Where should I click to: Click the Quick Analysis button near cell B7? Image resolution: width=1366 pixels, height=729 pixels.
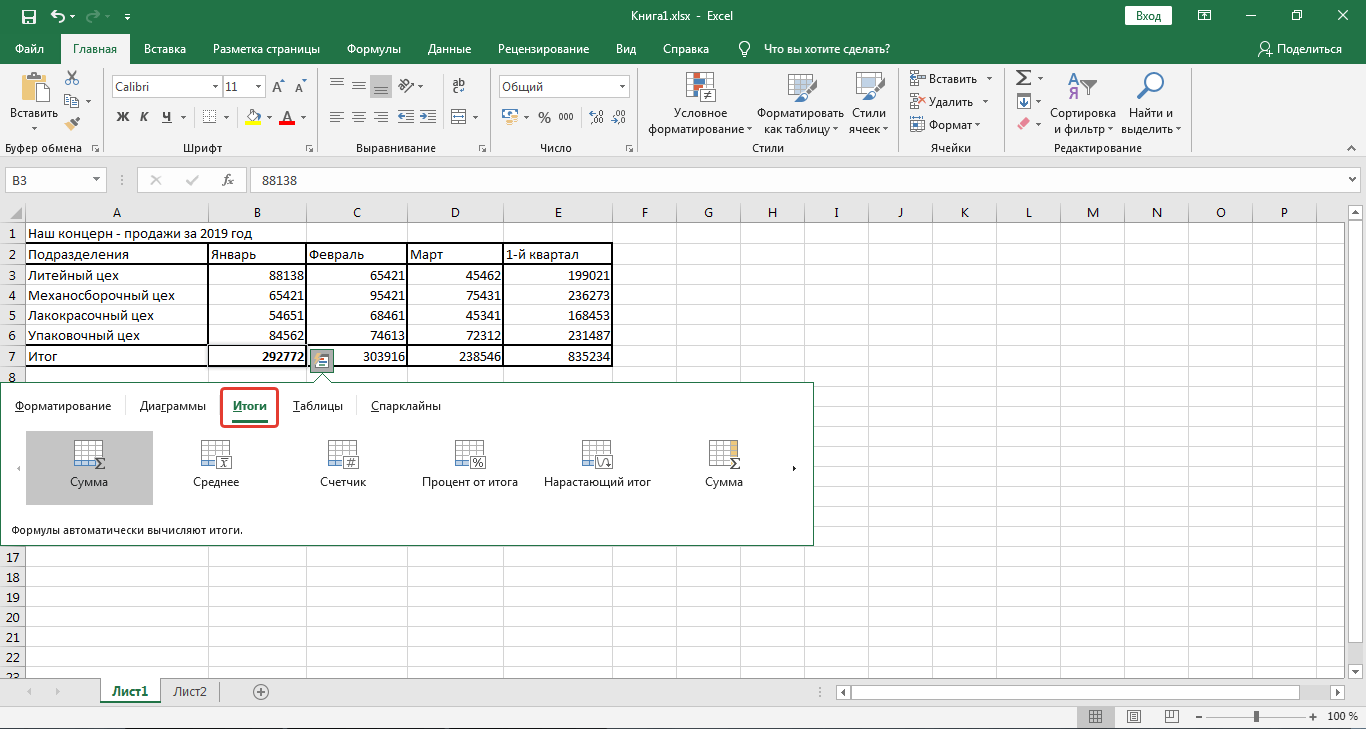point(321,360)
